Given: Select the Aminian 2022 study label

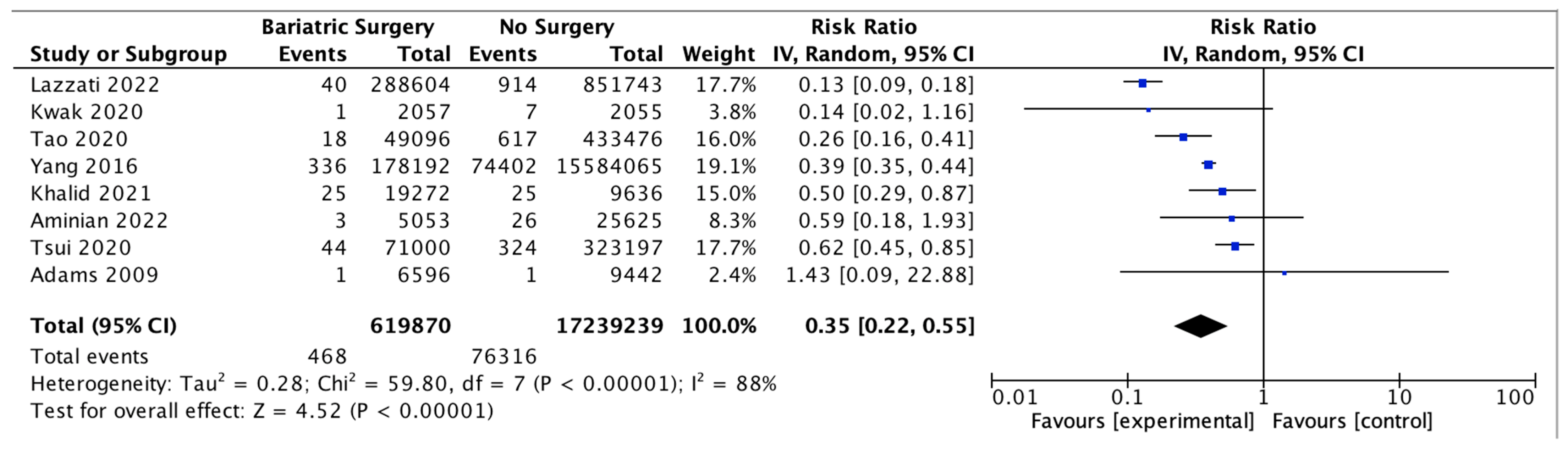Looking at the screenshot, I should [x=99, y=220].
